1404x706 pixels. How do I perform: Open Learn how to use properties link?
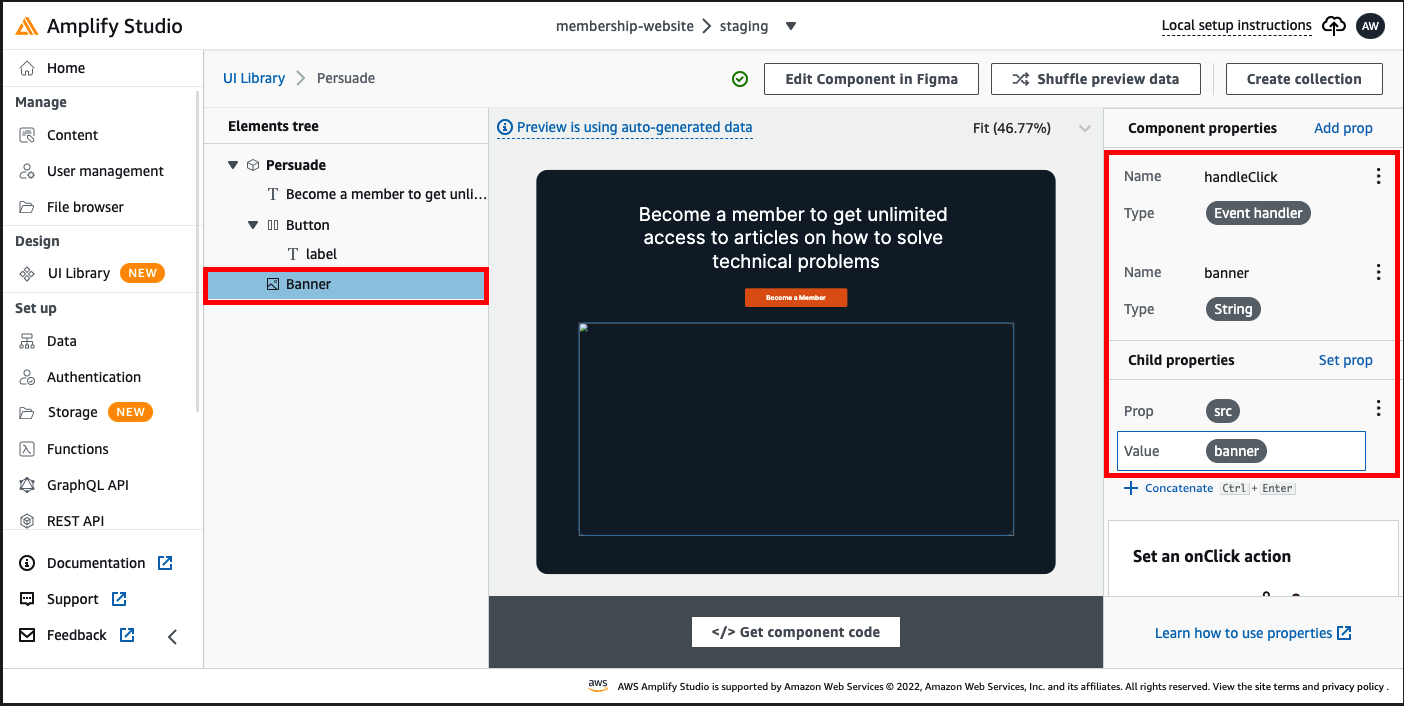[1253, 633]
